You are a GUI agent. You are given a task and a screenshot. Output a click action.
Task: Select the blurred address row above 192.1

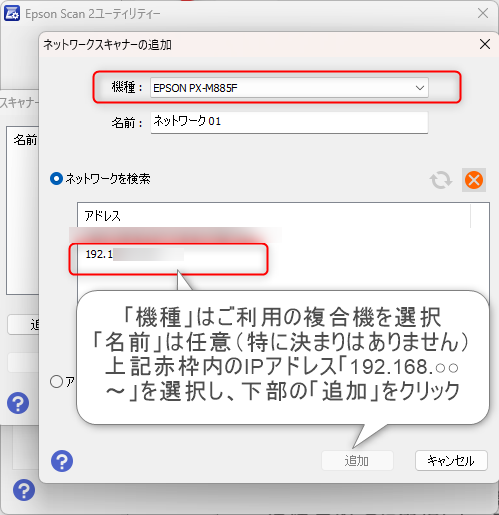tap(176, 235)
